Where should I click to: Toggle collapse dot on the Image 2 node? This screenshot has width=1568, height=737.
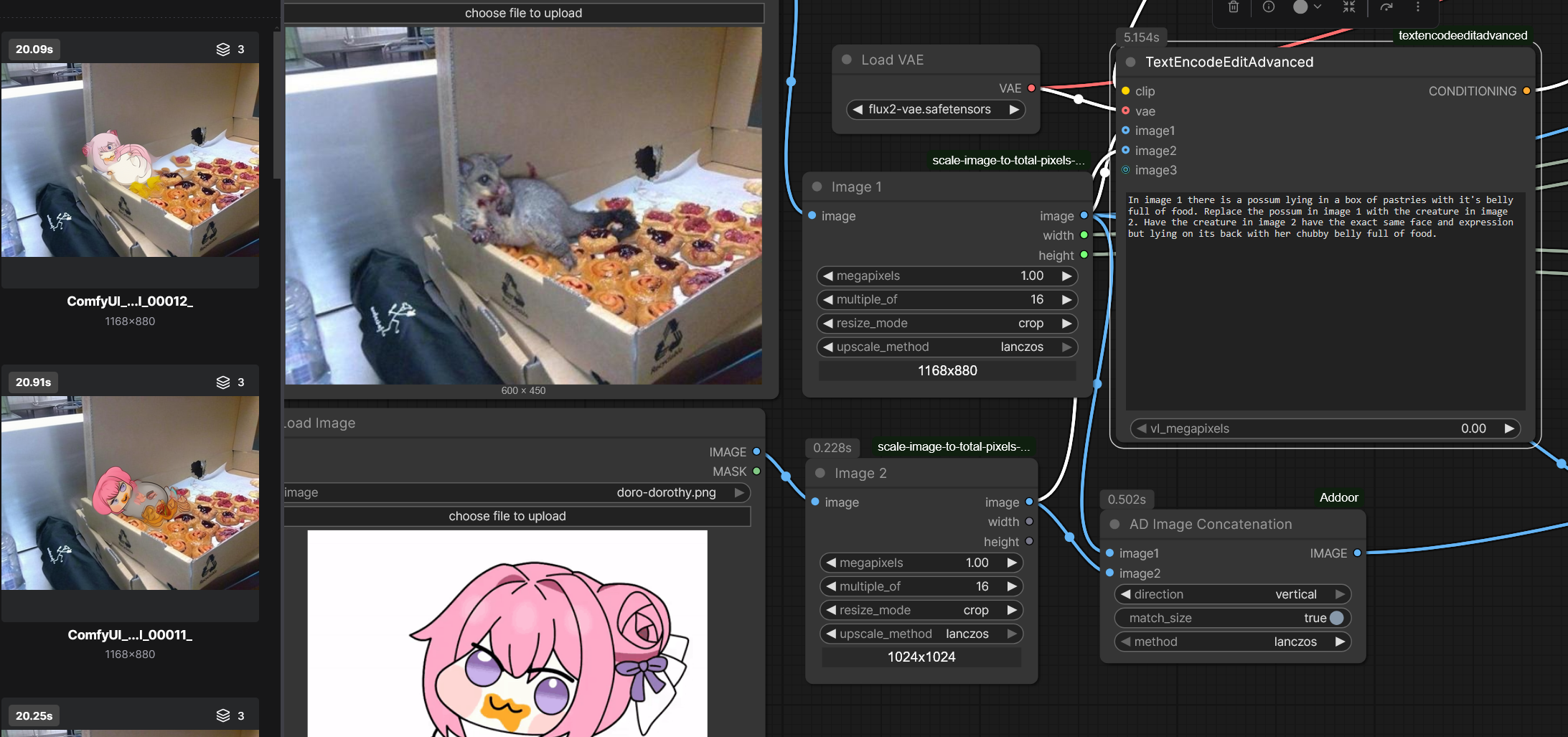click(820, 473)
